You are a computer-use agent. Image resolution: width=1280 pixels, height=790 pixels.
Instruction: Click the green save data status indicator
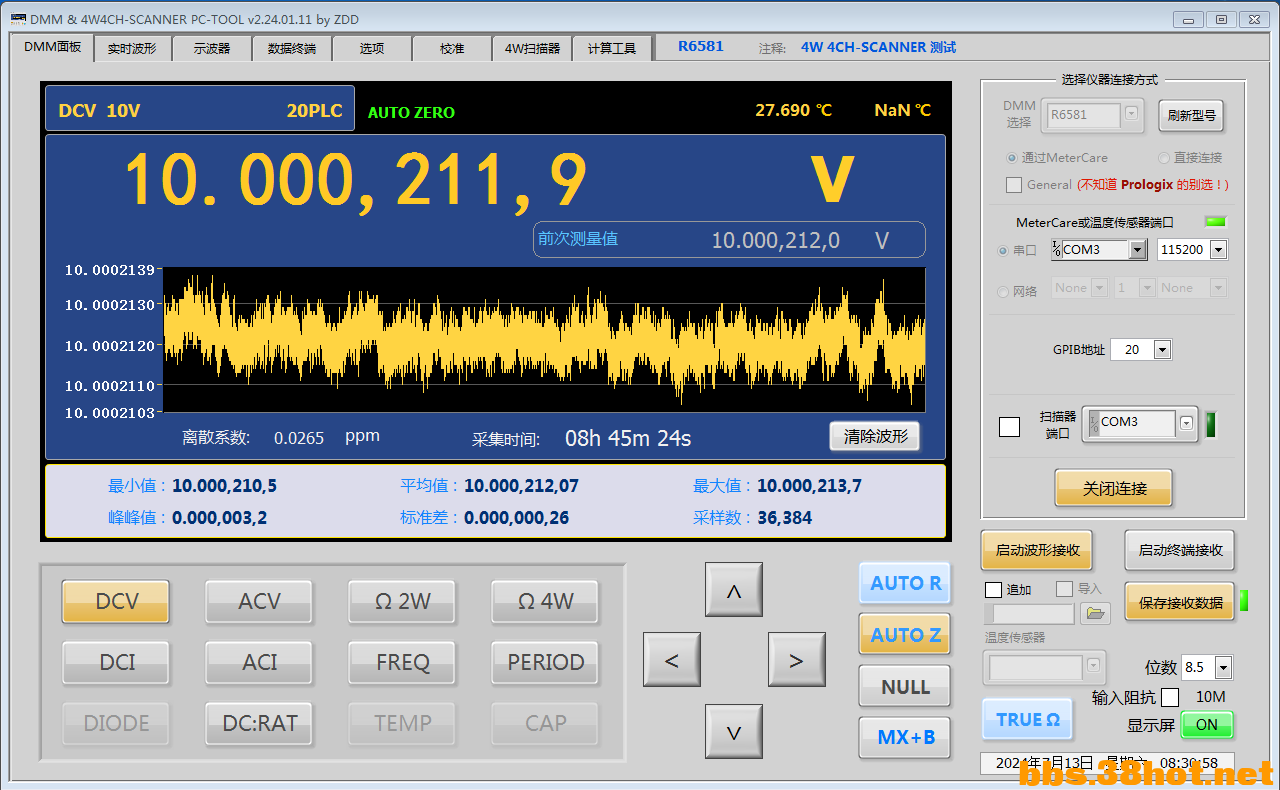pyautogui.click(x=1244, y=601)
